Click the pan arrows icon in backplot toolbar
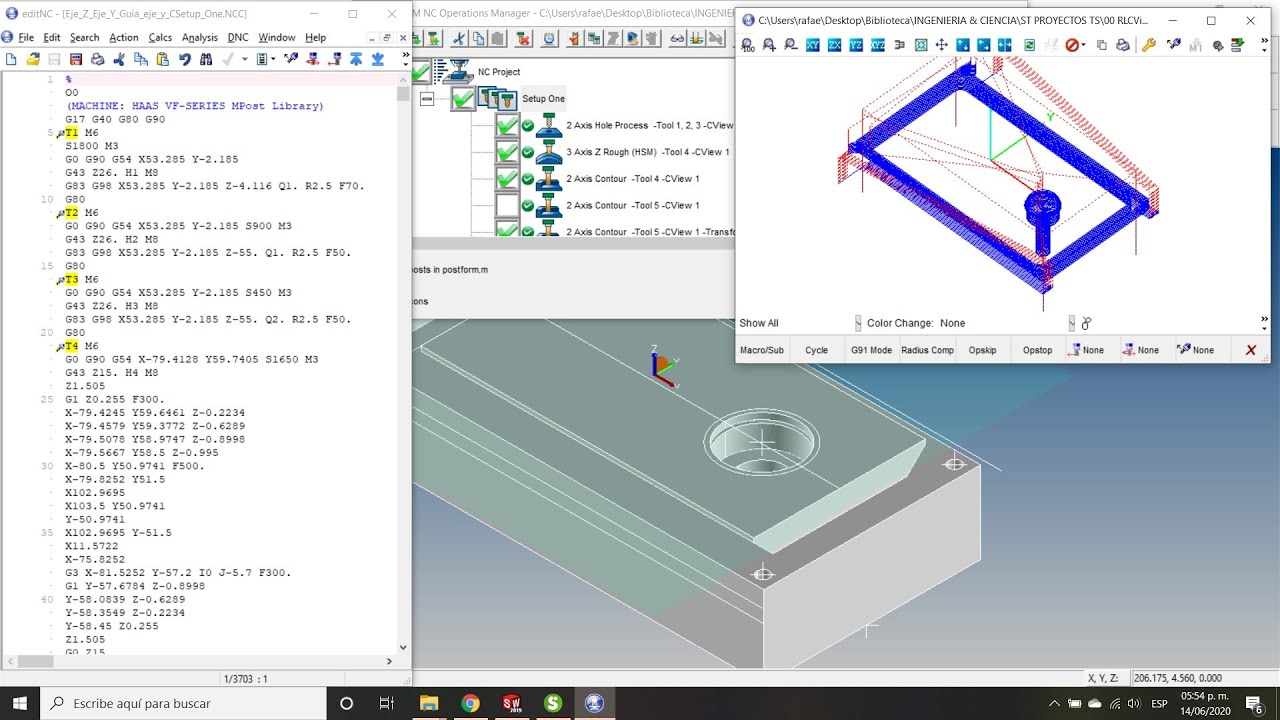The height and width of the screenshot is (720, 1280). tap(941, 46)
